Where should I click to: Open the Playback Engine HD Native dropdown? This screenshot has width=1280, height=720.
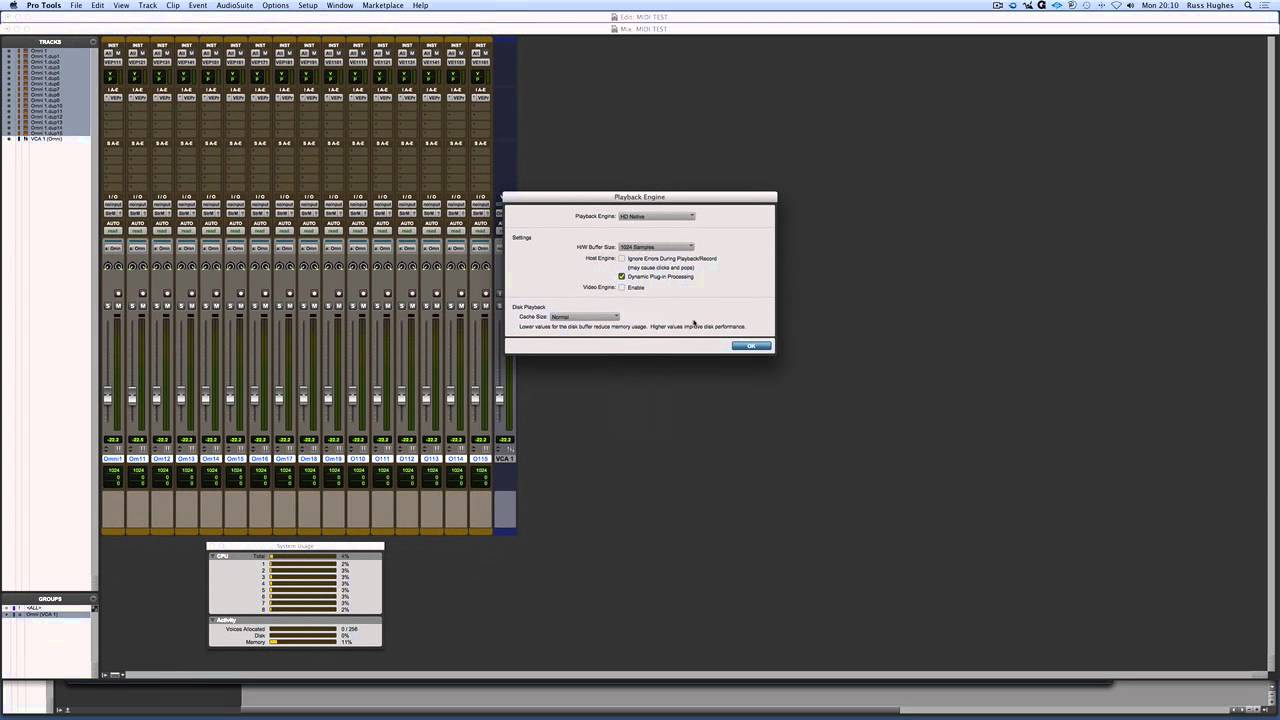tap(656, 216)
